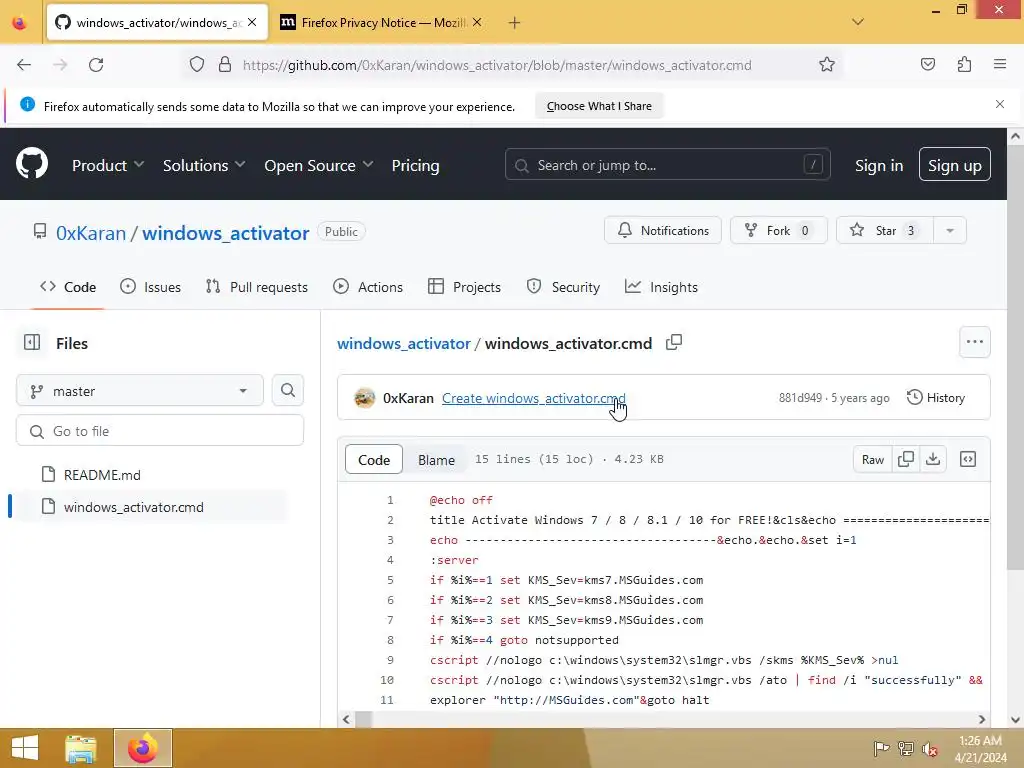The image size is (1024, 768).
Task: Expand the Solutions menu
Action: tap(204, 165)
